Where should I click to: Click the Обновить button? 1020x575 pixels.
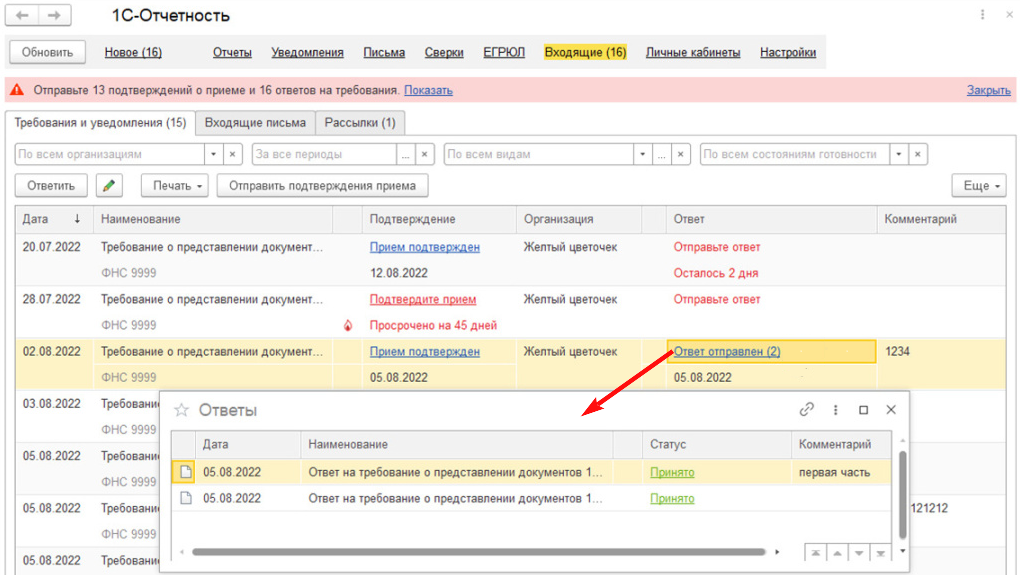[x=47, y=52]
